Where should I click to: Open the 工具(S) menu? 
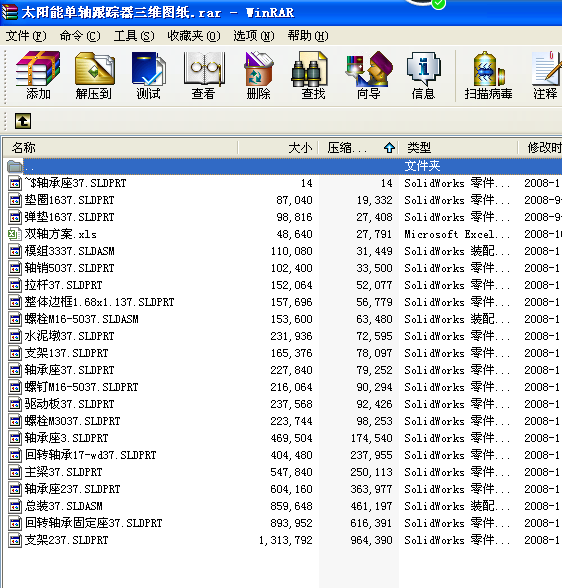134,36
